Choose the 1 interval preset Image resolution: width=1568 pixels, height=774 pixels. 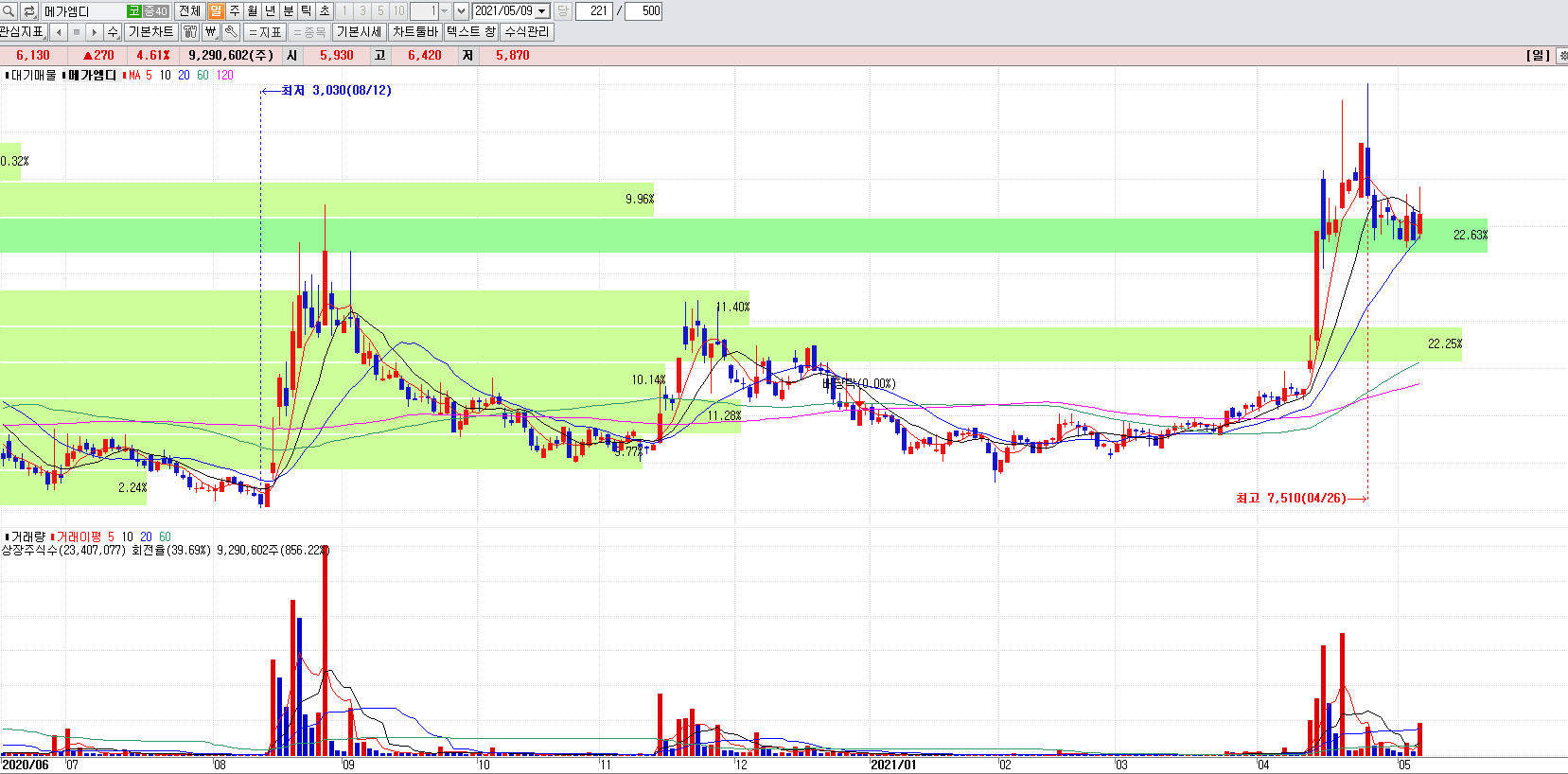(344, 11)
